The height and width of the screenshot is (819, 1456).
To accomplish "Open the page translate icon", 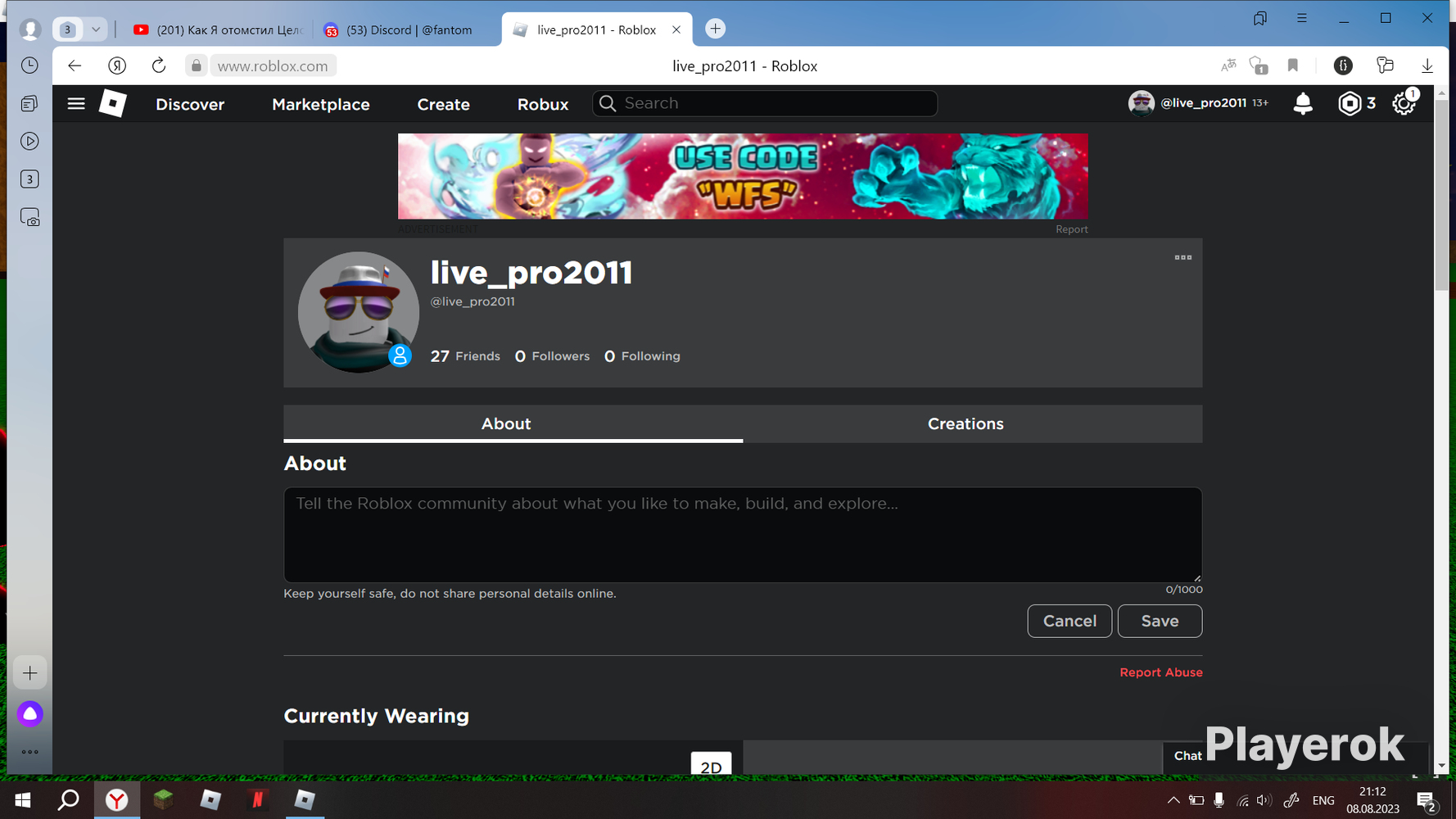I will 1228,66.
